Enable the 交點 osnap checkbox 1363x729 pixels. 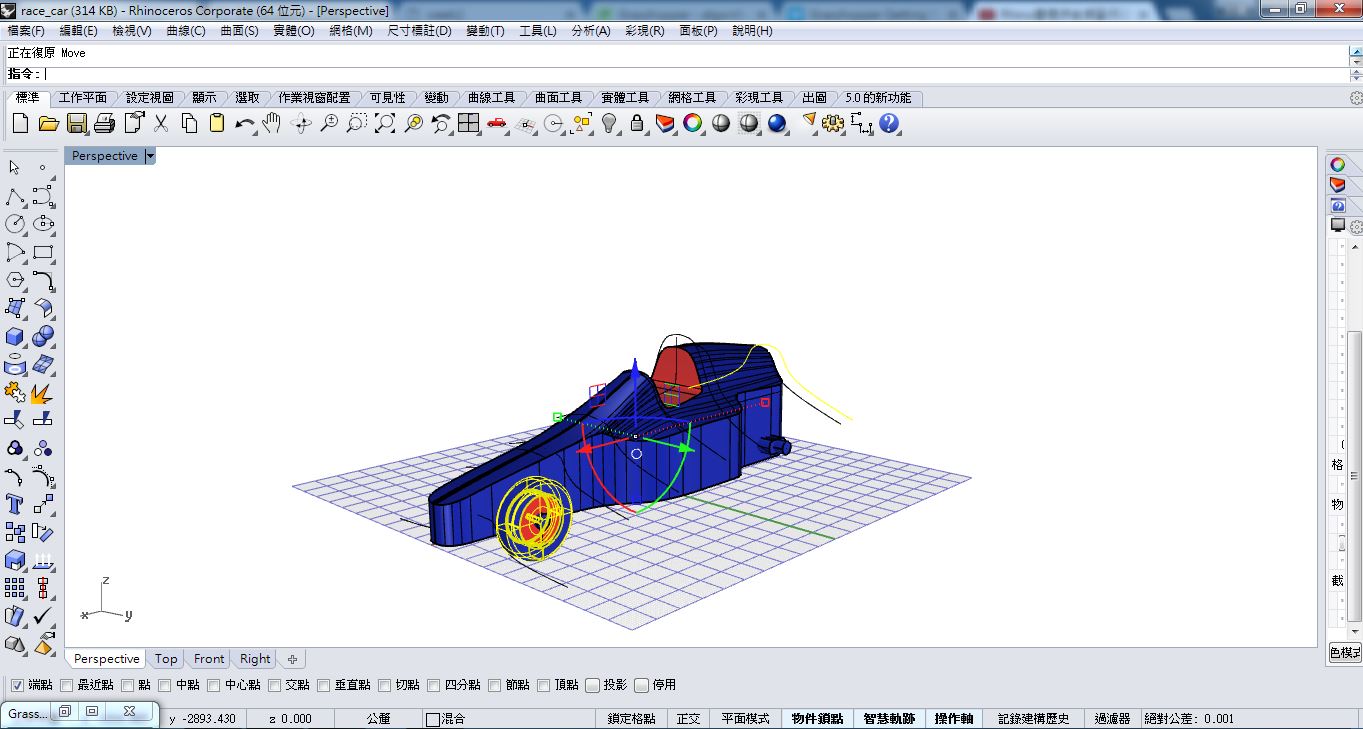tap(275, 685)
